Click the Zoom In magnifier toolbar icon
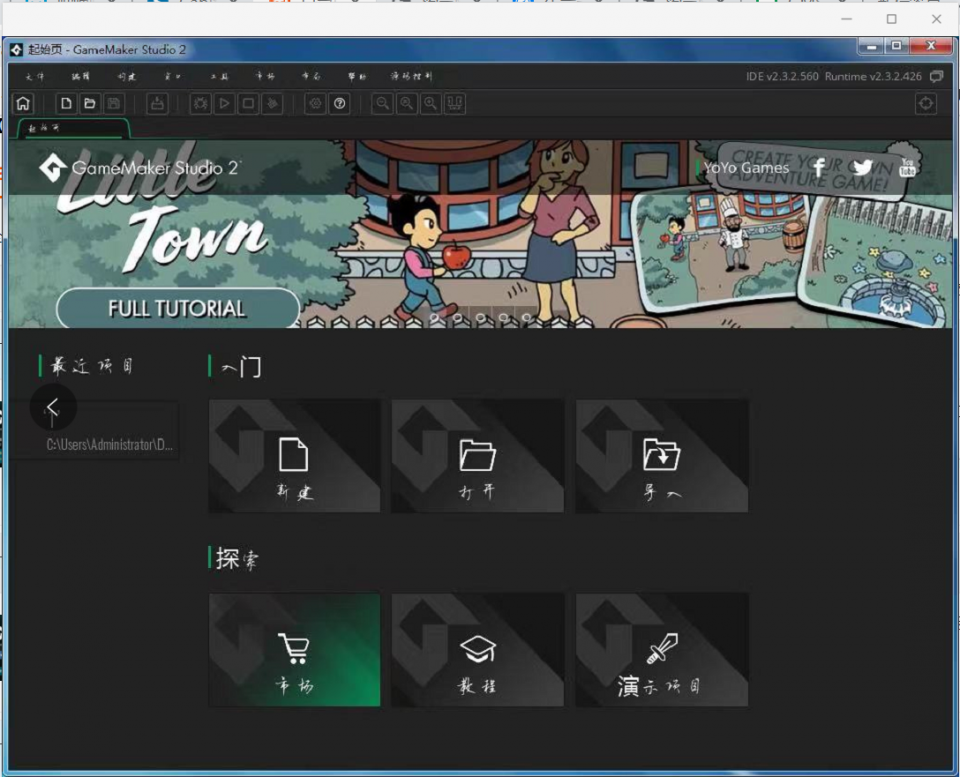Screen dimensions: 960x777 431,103
